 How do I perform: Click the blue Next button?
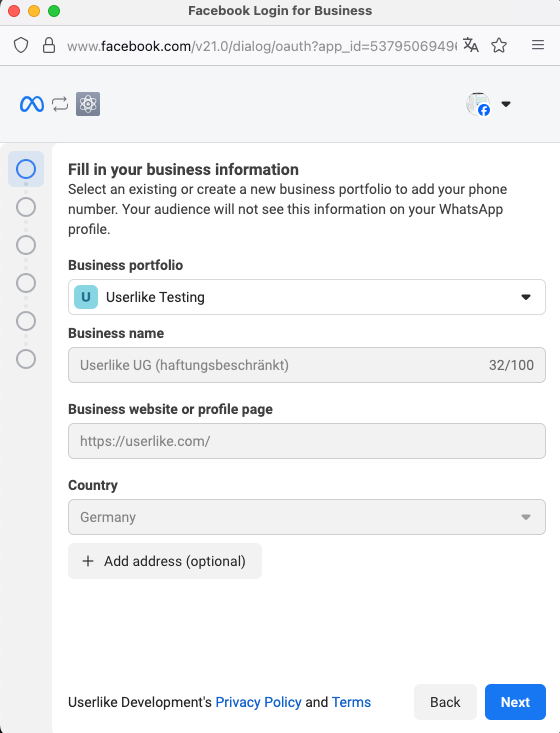tap(515, 702)
